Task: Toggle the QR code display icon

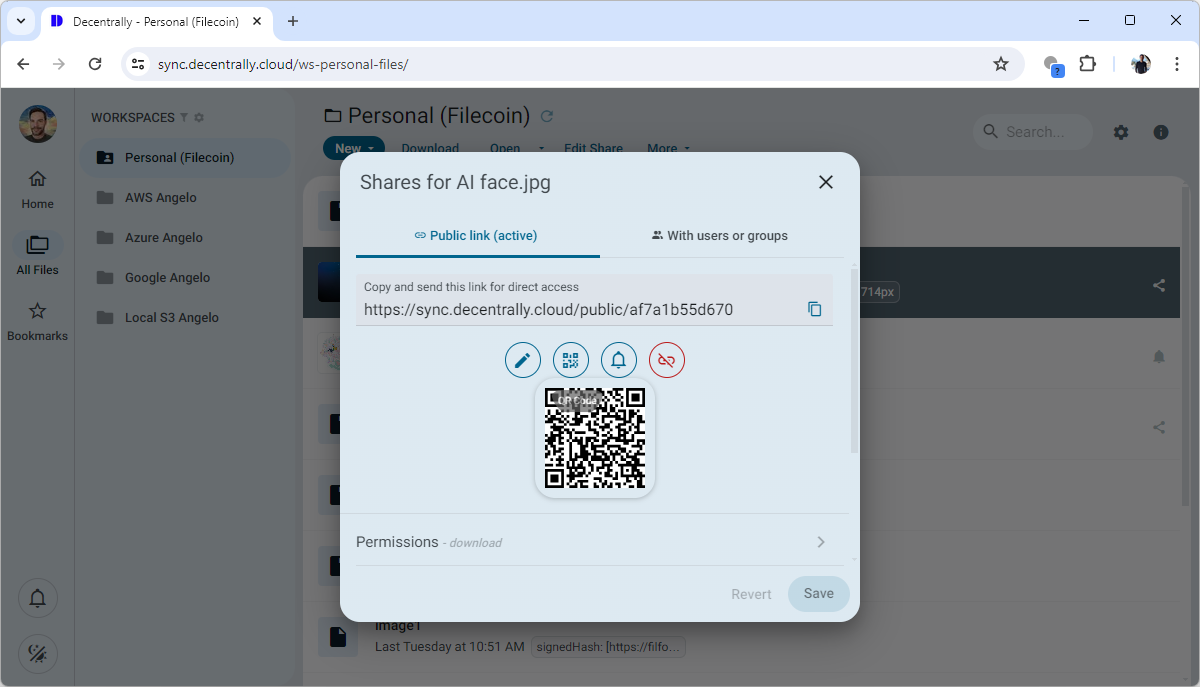Action: pyautogui.click(x=570, y=360)
